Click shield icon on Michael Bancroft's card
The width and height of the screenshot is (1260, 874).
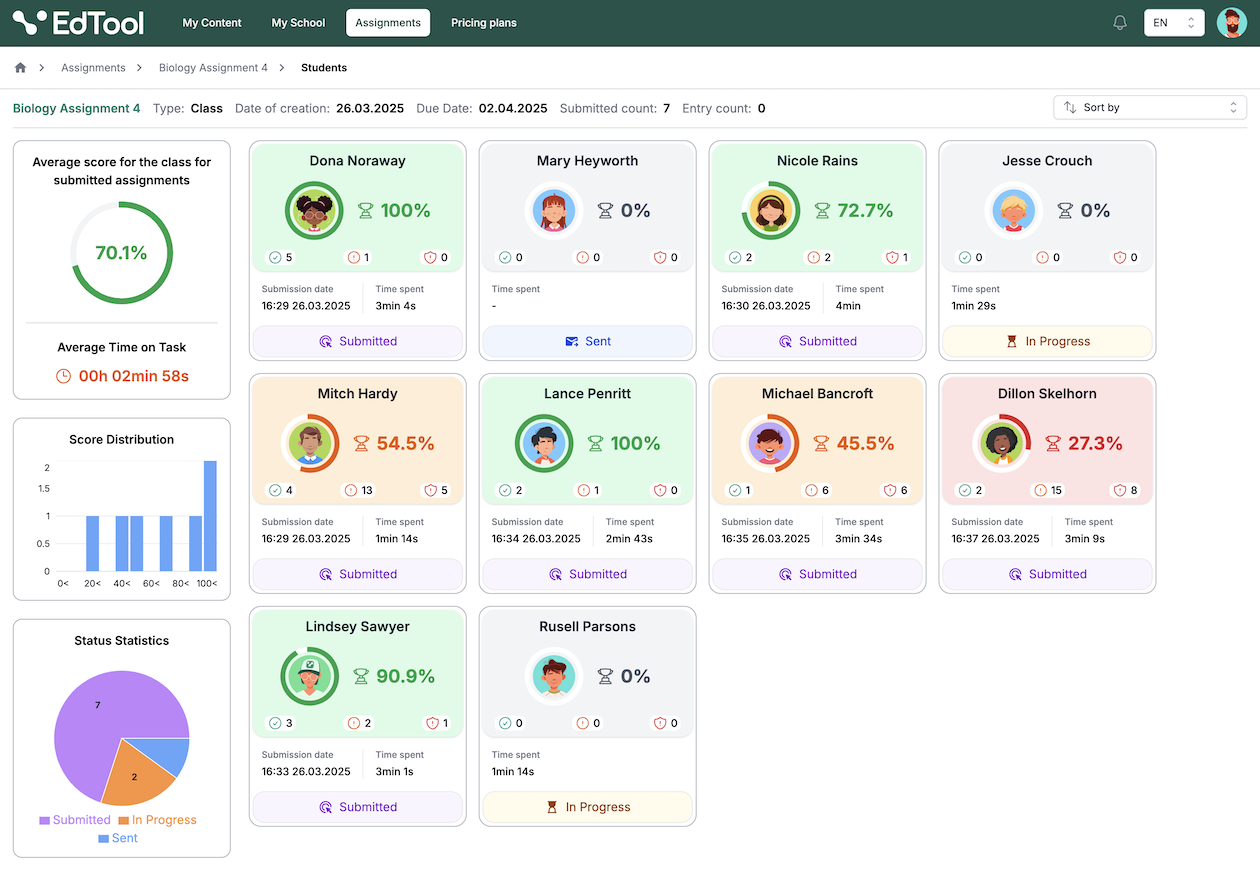[x=891, y=490]
